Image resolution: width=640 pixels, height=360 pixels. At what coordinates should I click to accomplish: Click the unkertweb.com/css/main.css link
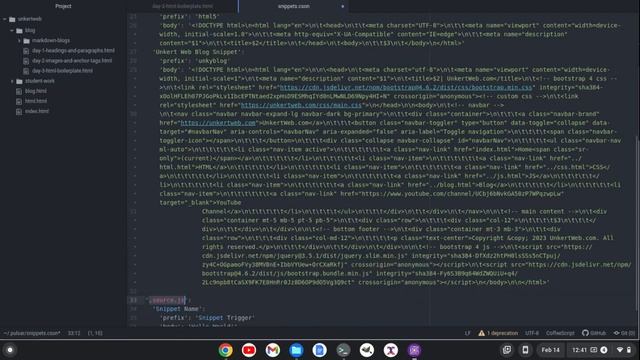click(301, 105)
